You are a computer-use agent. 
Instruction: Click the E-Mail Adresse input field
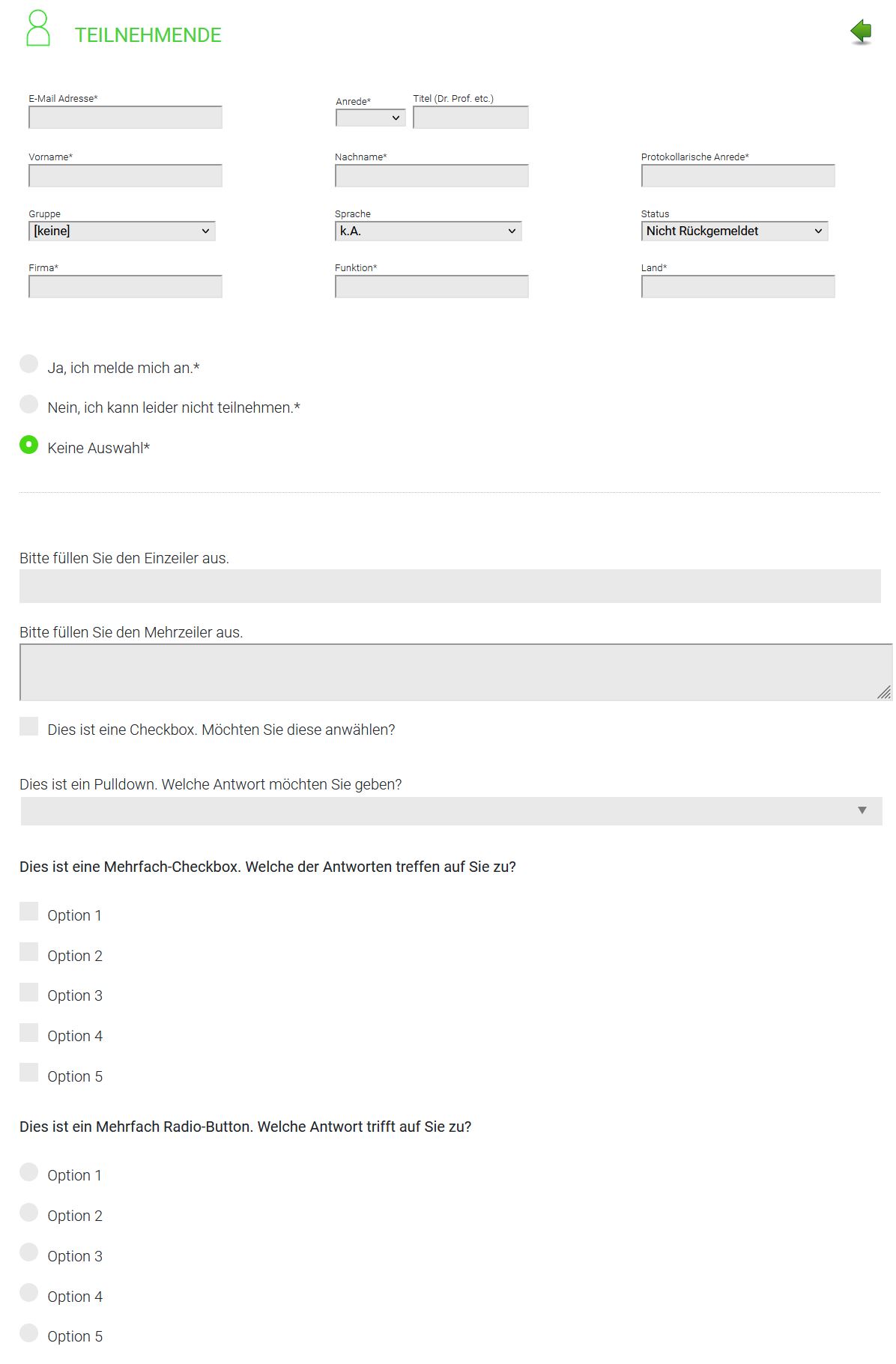pos(125,118)
